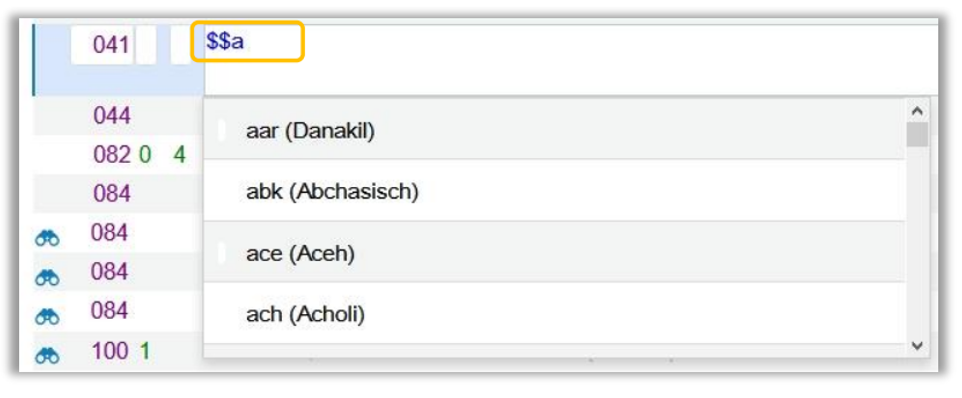Click the language list scroll-down arrow

coord(917,346)
